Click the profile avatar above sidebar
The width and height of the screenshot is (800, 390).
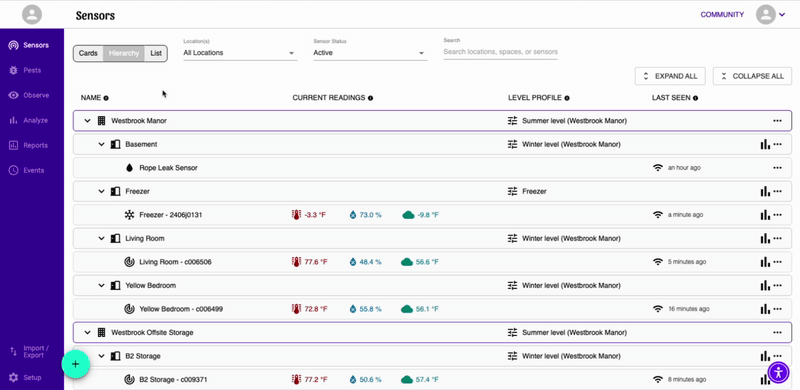(x=32, y=14)
